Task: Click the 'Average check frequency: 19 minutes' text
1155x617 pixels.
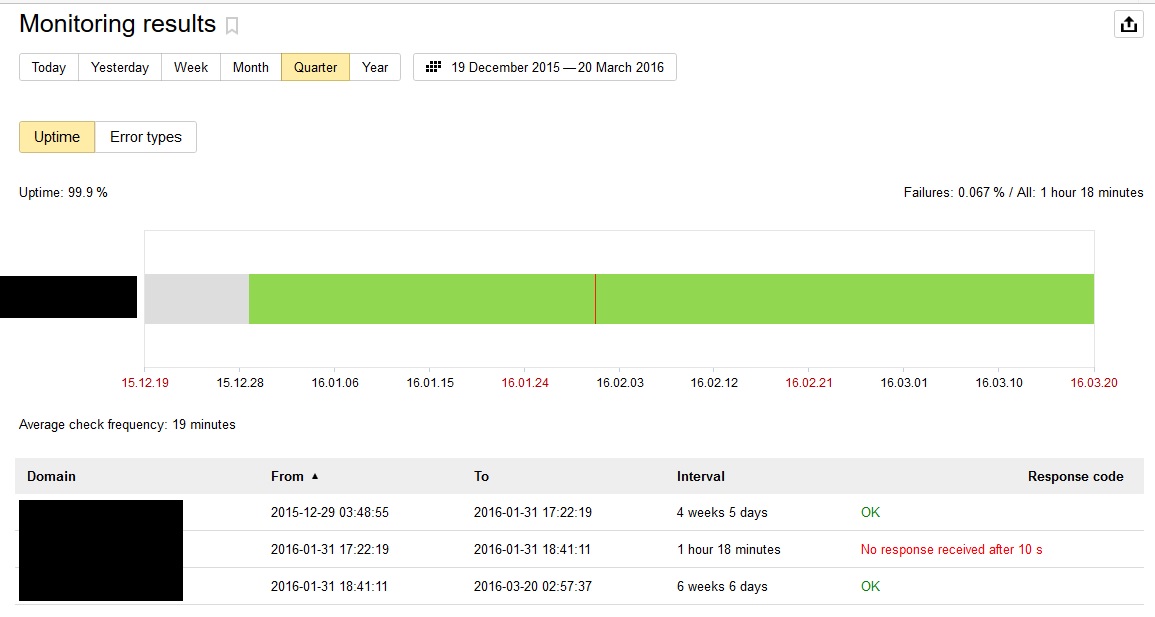Action: (x=127, y=424)
